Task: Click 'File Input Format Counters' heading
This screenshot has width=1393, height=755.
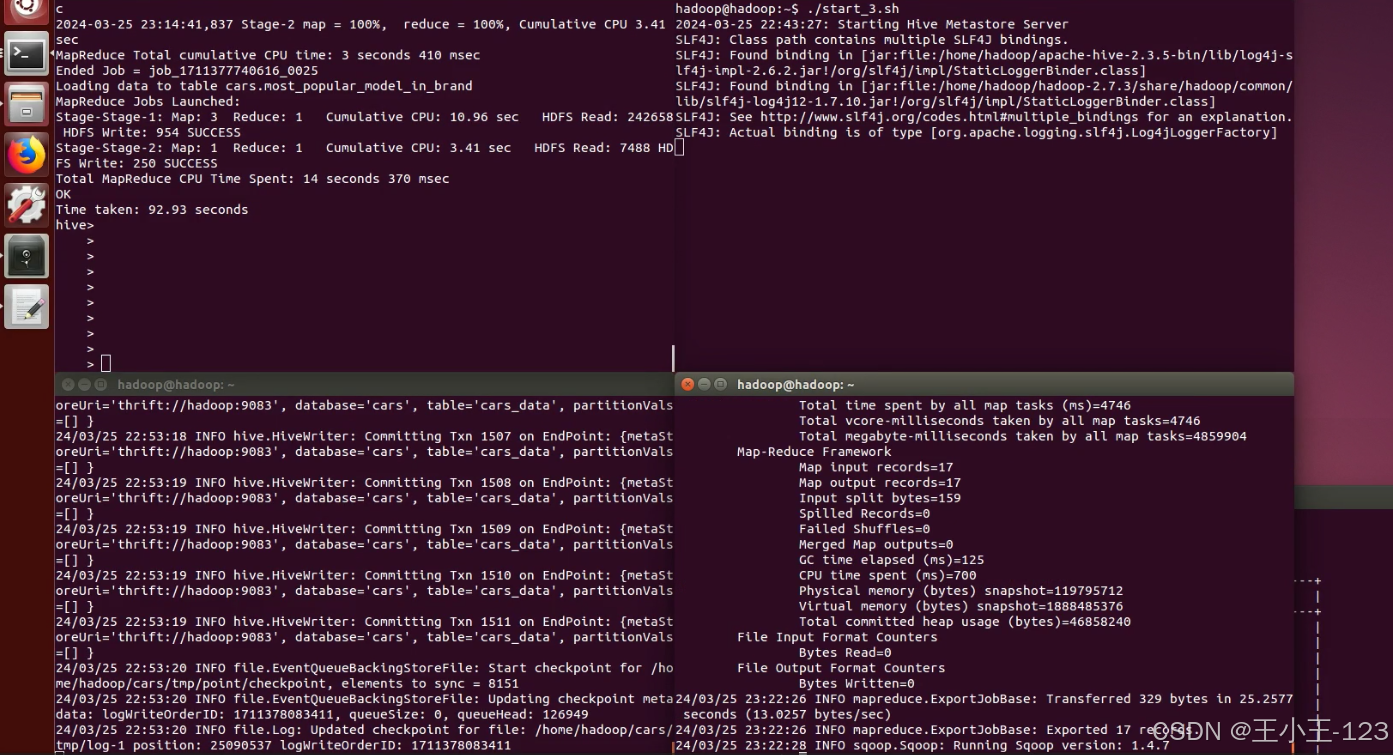Action: [x=837, y=638]
